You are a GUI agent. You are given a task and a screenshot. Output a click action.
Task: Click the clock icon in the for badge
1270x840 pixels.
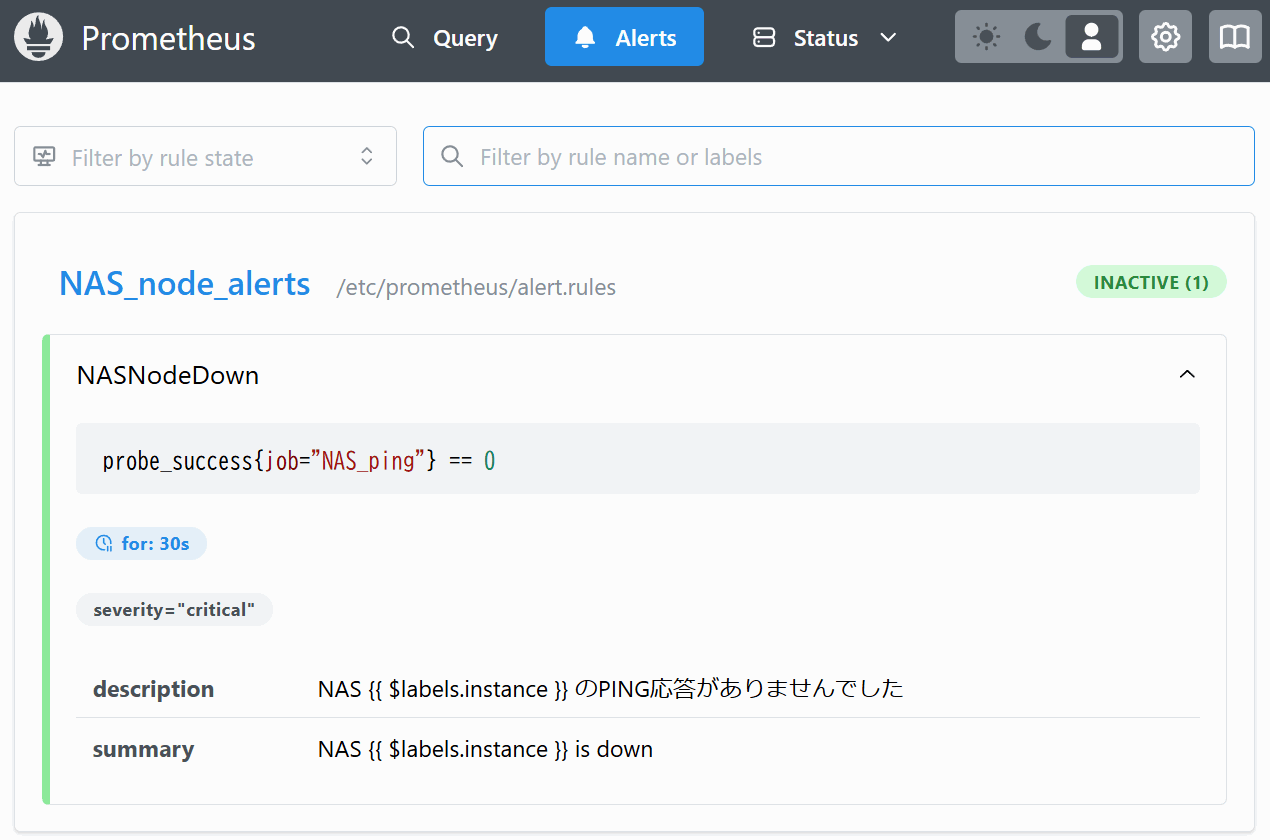click(x=103, y=543)
